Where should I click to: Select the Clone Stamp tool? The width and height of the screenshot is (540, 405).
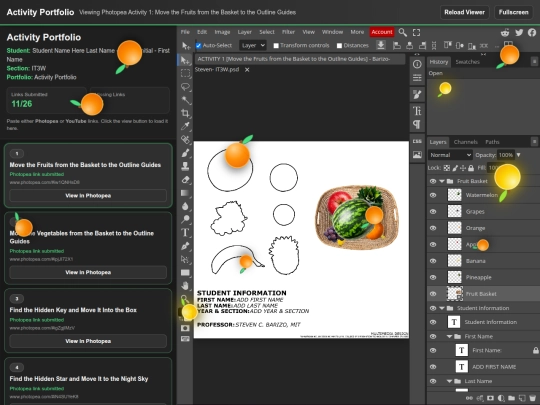185,166
